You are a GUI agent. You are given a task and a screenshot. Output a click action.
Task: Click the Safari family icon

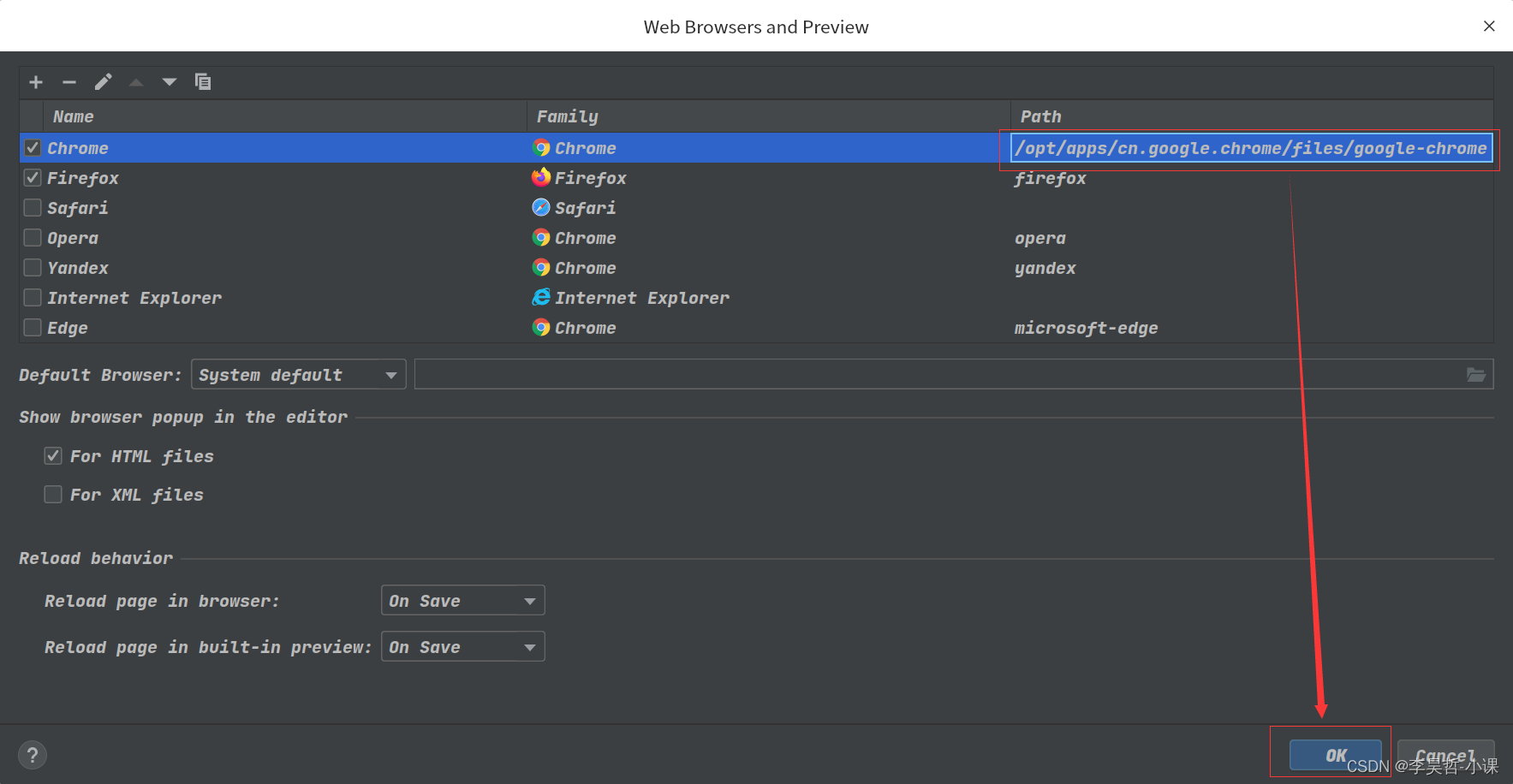coord(541,208)
